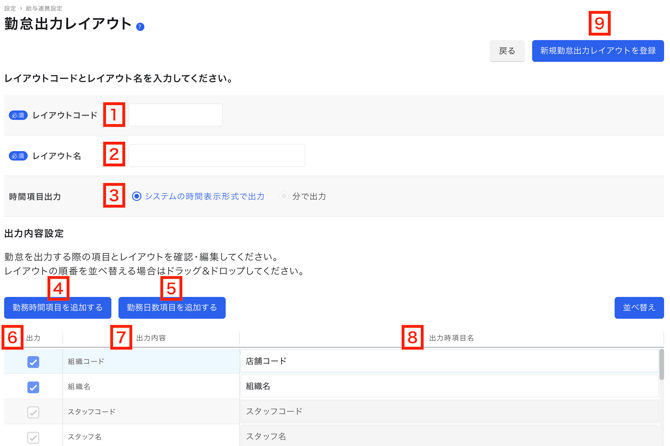Screen dimensions: 670x446
Task: Open 給与連携設定 breadcrumb link
Action: pos(43,8)
